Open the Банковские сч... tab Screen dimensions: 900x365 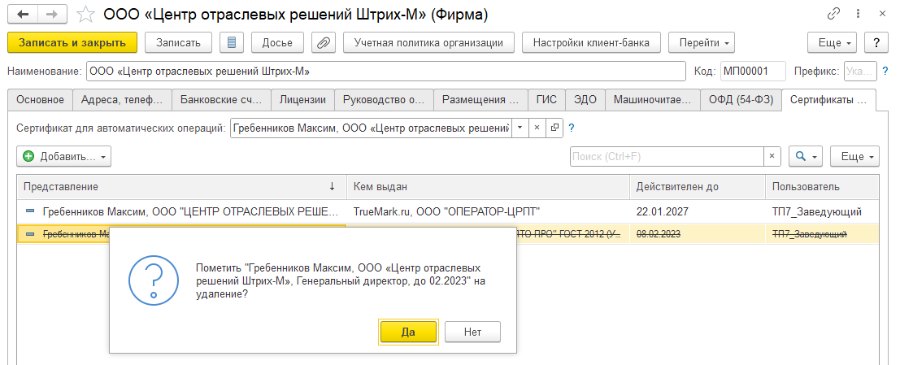coord(221,99)
